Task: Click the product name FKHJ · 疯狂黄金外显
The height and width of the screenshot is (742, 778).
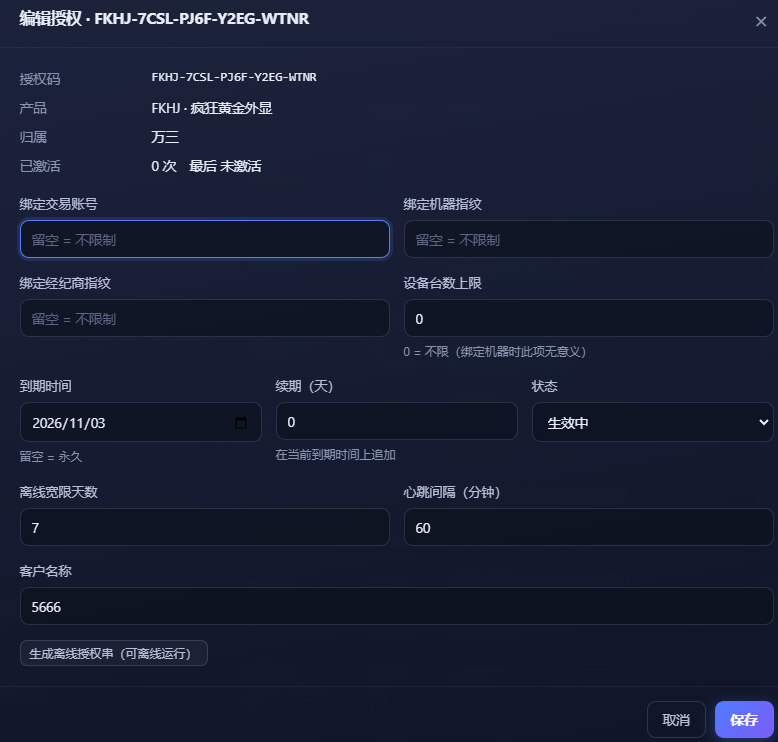Action: coord(212,108)
